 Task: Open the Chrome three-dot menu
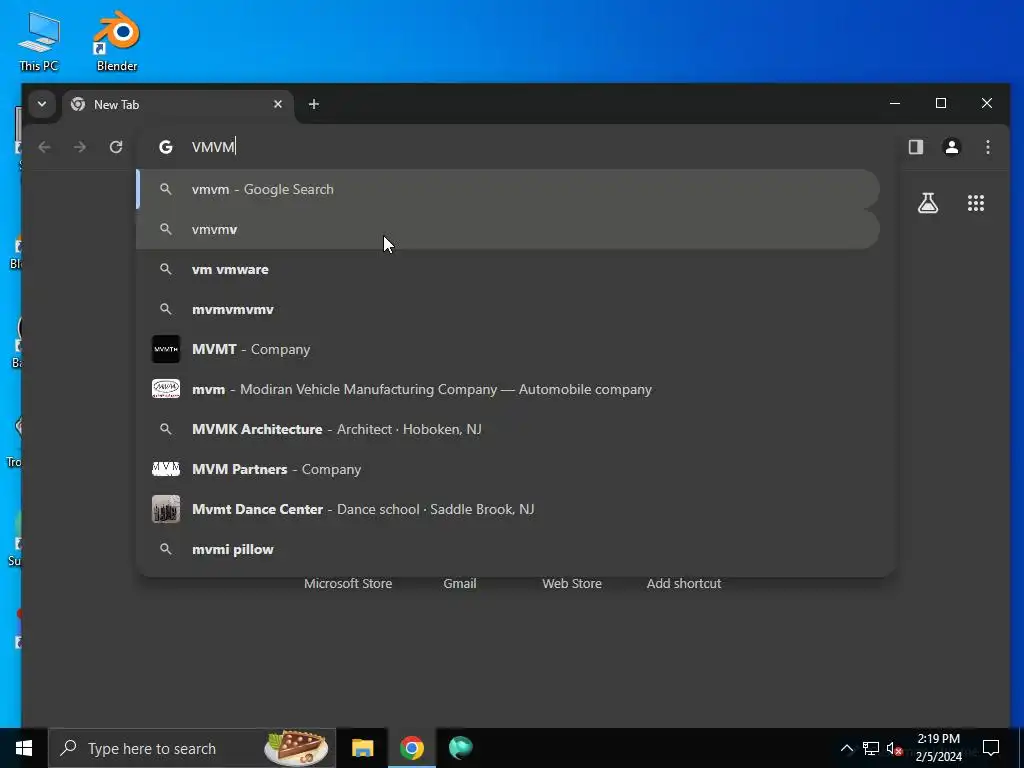coord(987,147)
